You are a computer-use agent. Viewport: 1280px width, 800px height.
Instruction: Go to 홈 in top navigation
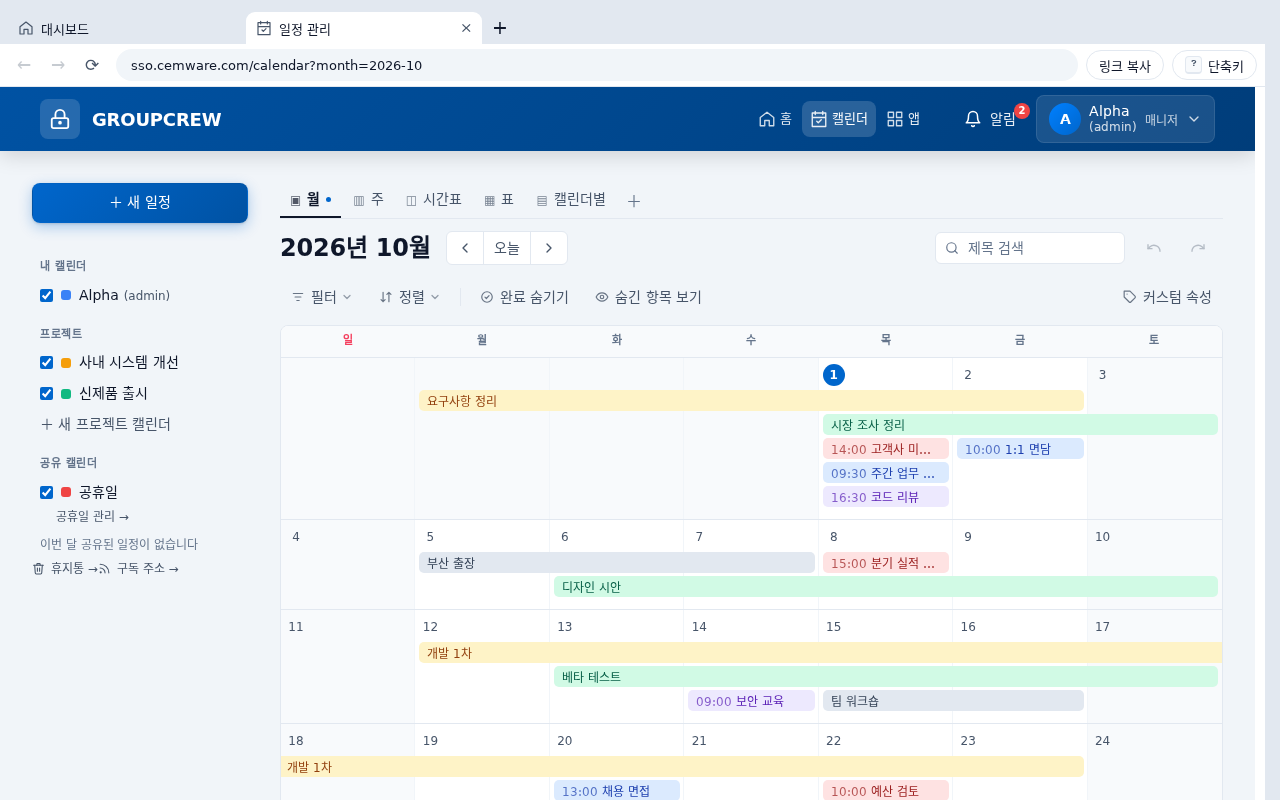point(776,119)
